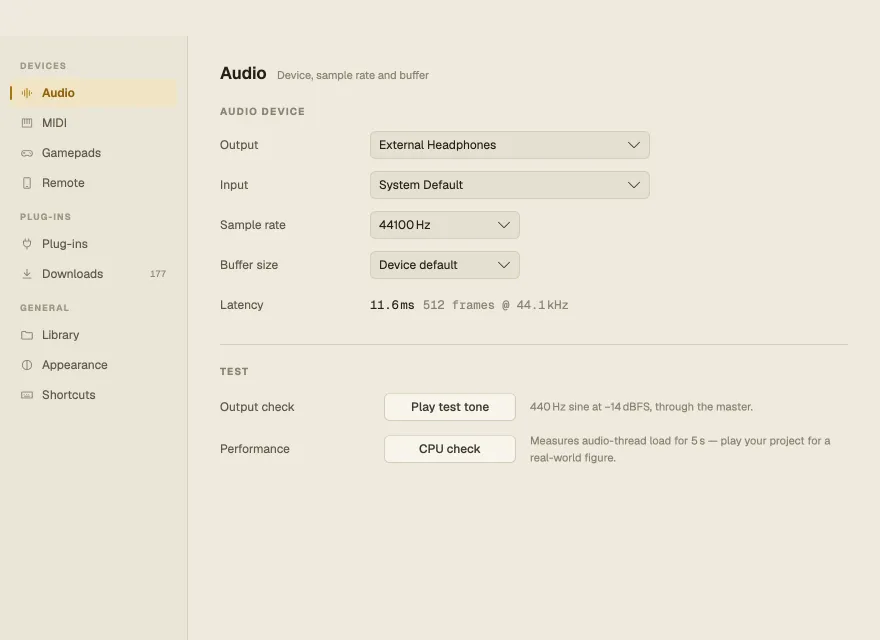This screenshot has width=880, height=640.
Task: Click the Shortcuts keyboard icon
Action: pos(26,395)
